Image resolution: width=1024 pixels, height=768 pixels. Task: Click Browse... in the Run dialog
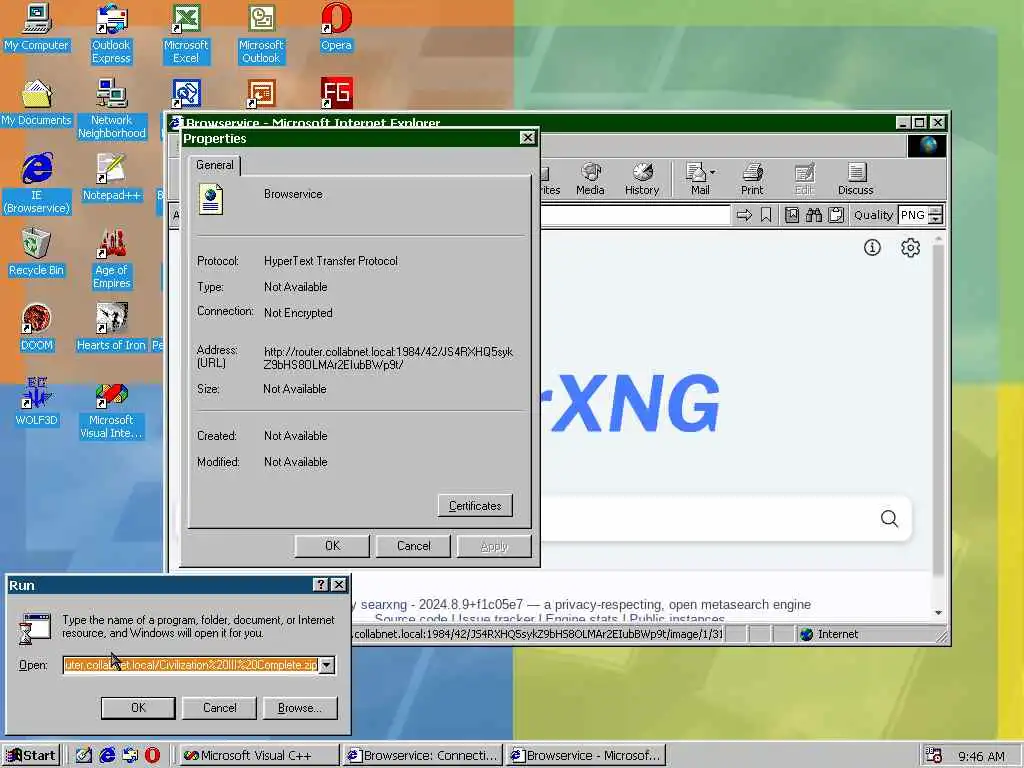[x=300, y=707]
